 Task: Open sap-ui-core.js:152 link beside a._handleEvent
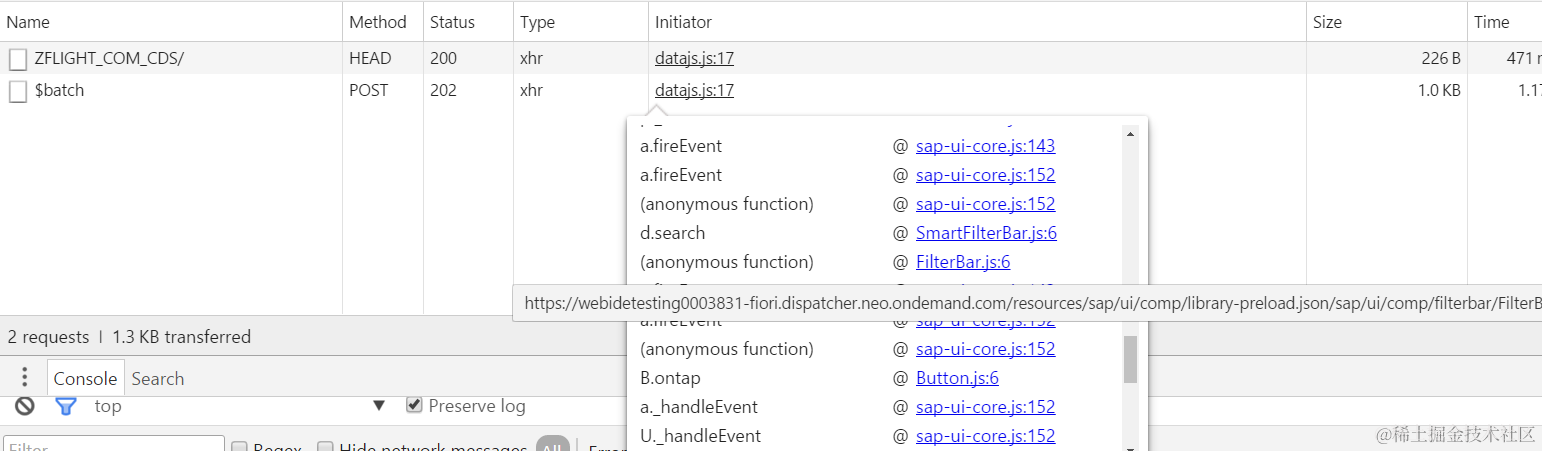pyautogui.click(x=985, y=407)
